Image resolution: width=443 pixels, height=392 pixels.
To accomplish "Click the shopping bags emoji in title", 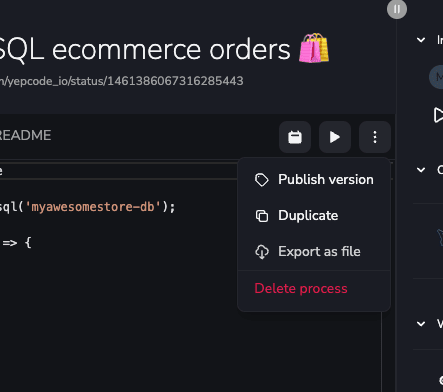I will coord(314,48).
